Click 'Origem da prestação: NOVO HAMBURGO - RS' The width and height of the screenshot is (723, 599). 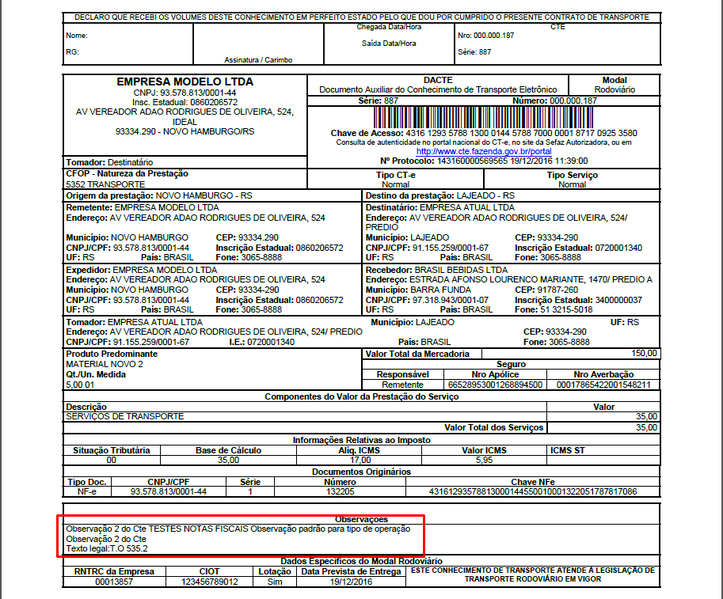159,196
